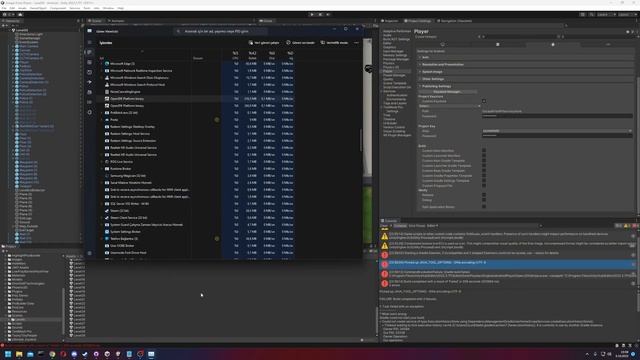Click Task Manager search input field
Viewport: 640px width, 360px height.
point(222,31)
